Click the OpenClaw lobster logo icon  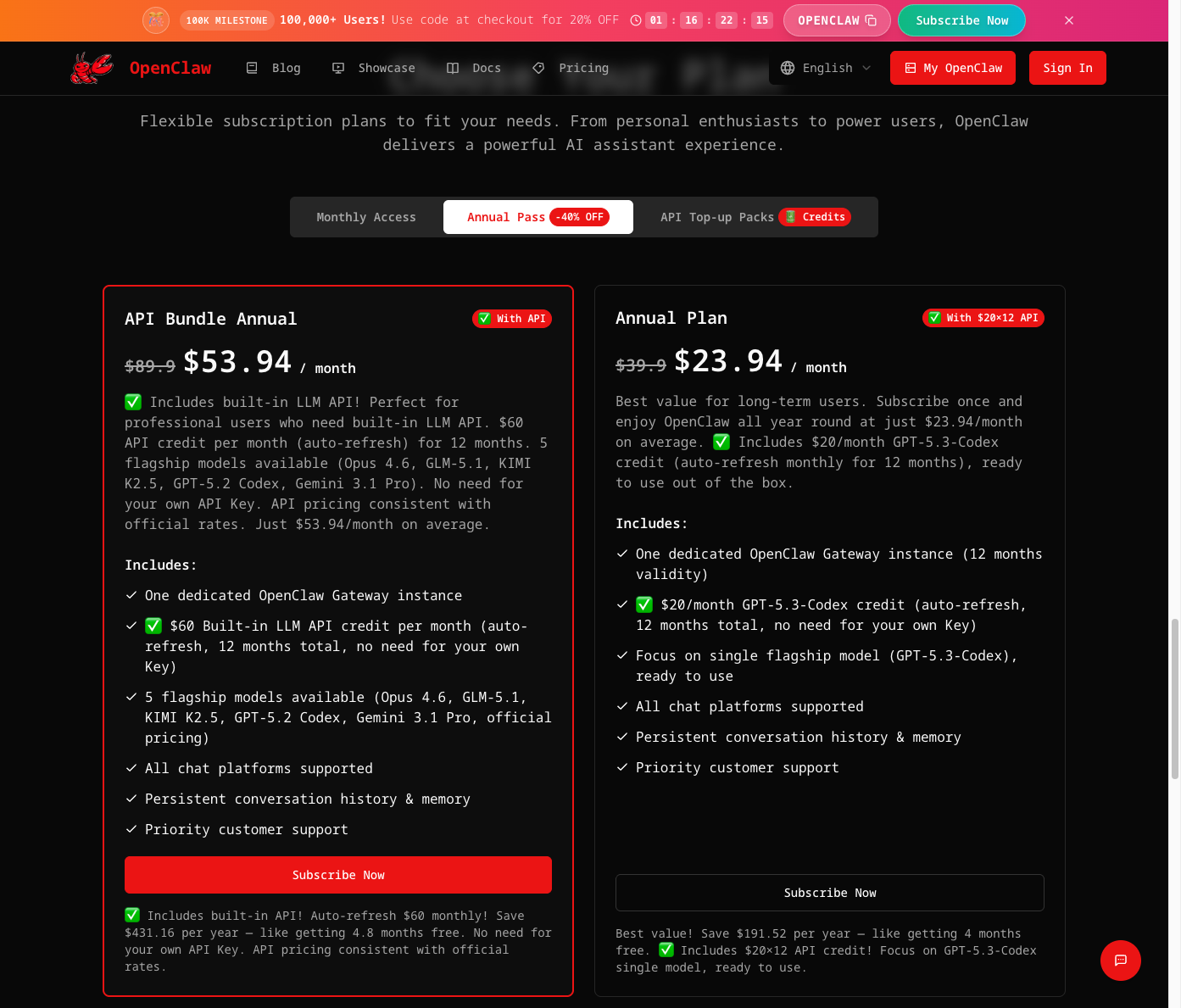pos(92,68)
